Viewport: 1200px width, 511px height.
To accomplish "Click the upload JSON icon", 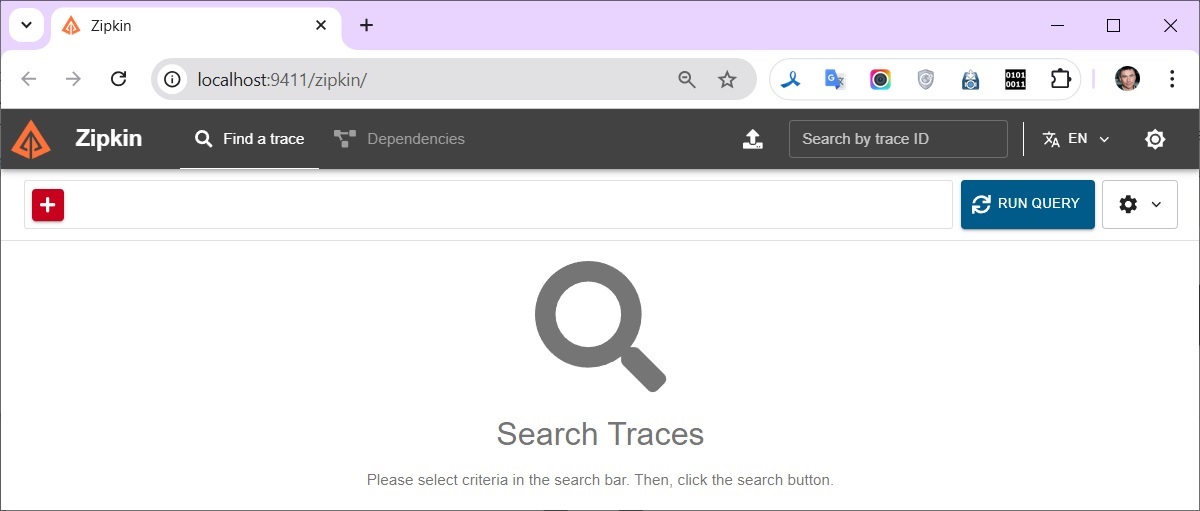I will 753,139.
